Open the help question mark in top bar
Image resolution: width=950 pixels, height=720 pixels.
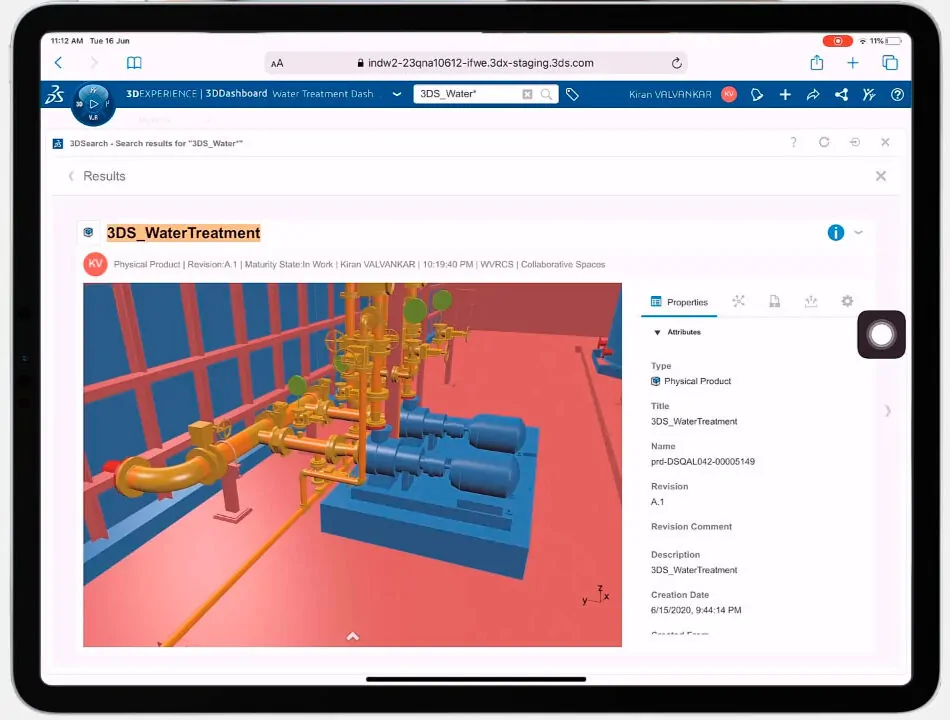pos(897,94)
